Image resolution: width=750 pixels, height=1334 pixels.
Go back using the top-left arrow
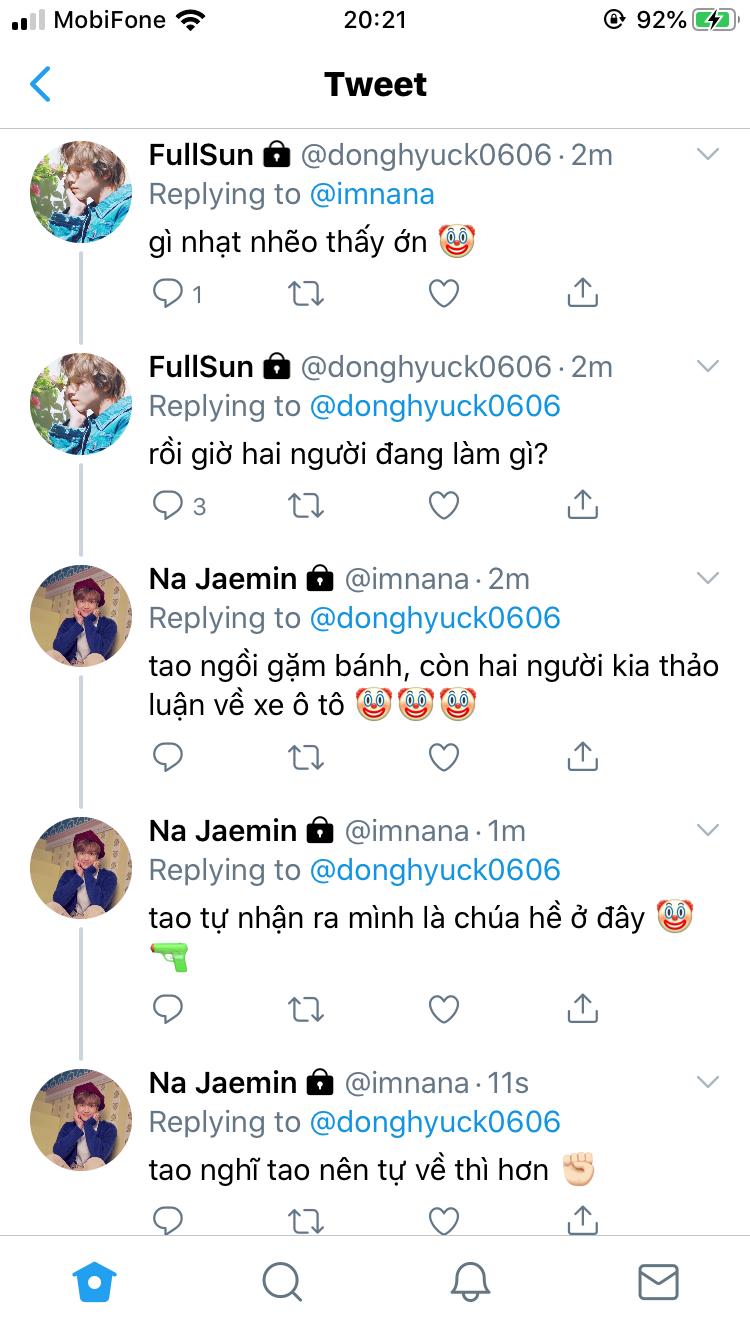40,85
